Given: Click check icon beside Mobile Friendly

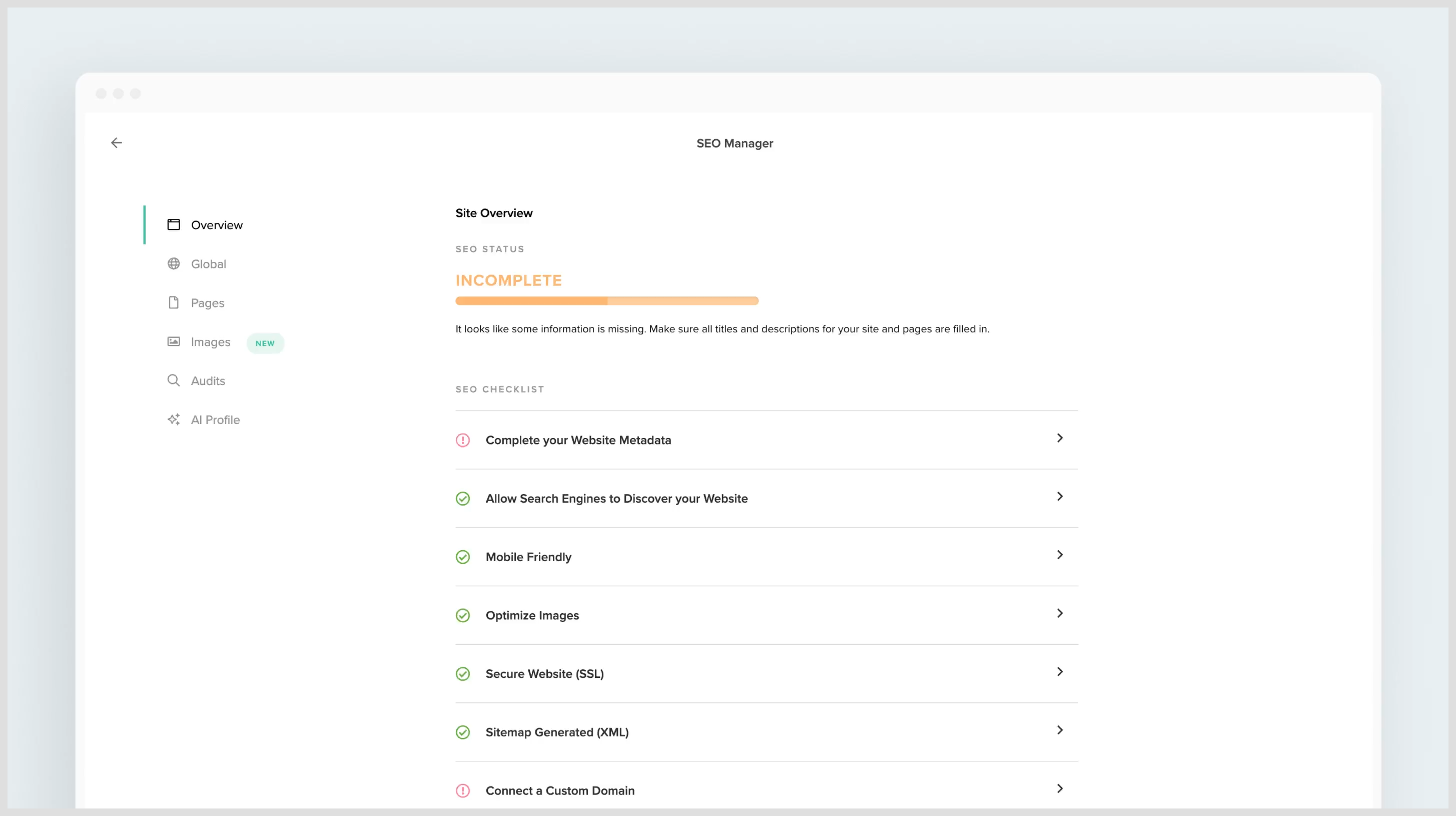Looking at the screenshot, I should coord(463,557).
